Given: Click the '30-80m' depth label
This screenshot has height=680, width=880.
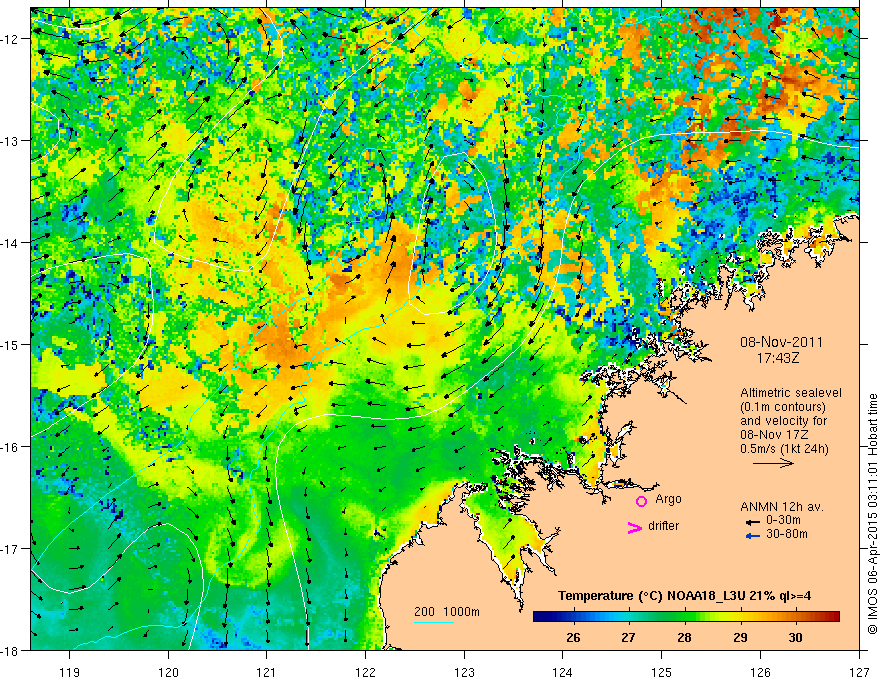Looking at the screenshot, I should pos(786,534).
